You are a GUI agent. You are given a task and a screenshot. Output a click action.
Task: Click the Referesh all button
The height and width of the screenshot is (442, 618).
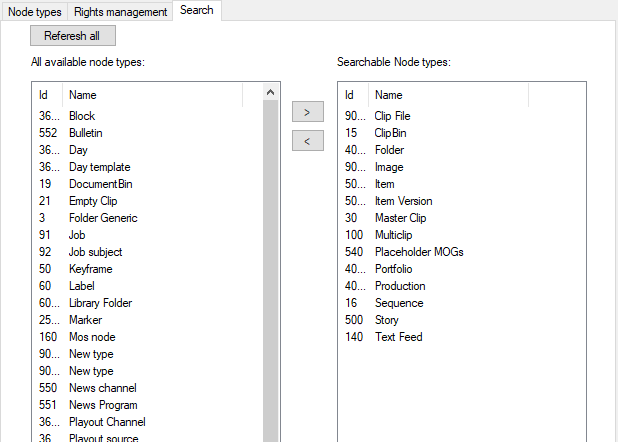(x=73, y=36)
